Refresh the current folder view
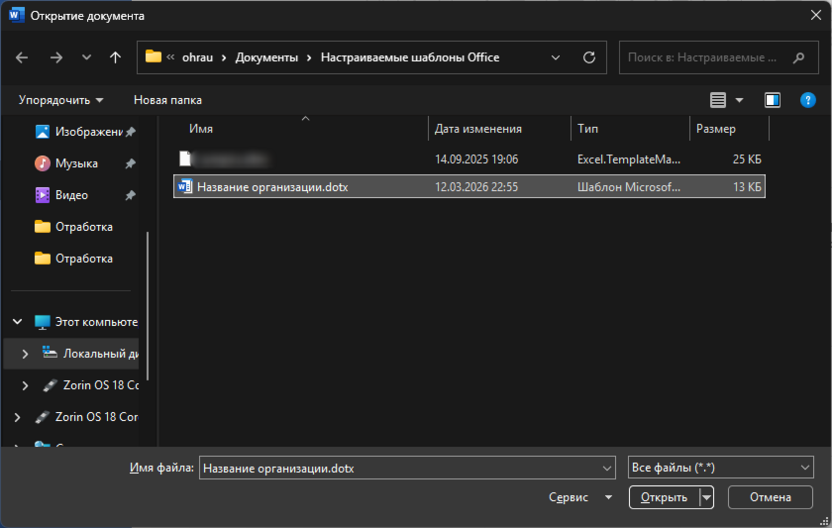832x528 pixels. tap(589, 57)
